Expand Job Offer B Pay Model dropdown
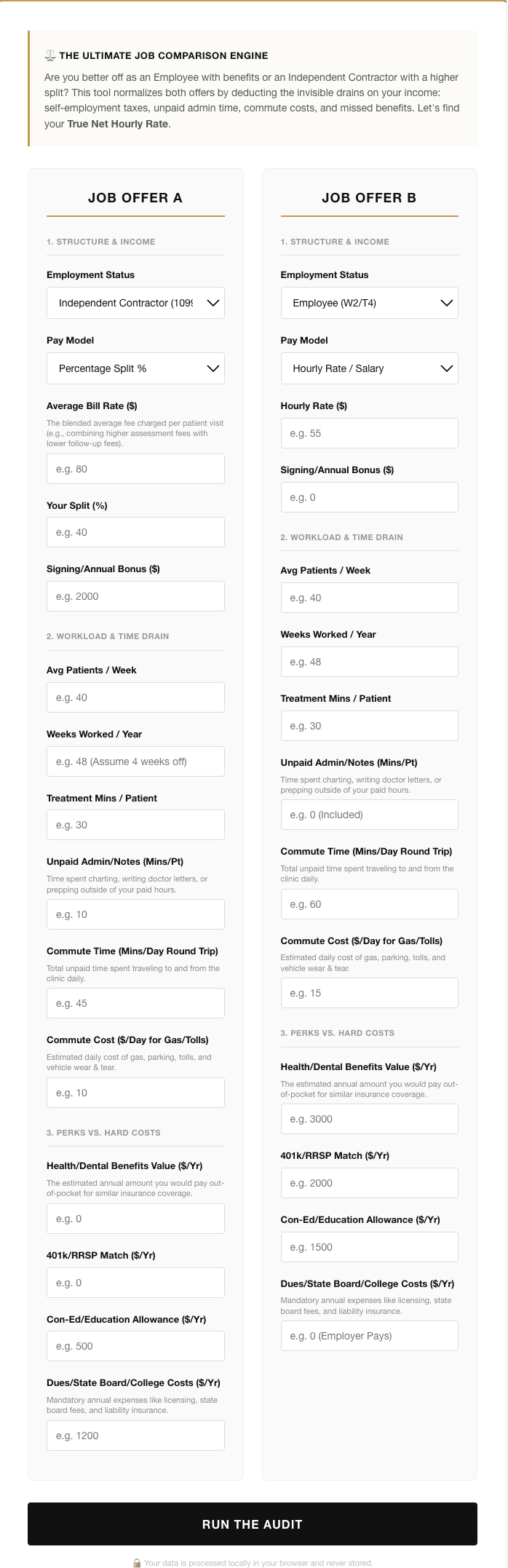Viewport: 508px width, 1568px height. tap(369, 368)
